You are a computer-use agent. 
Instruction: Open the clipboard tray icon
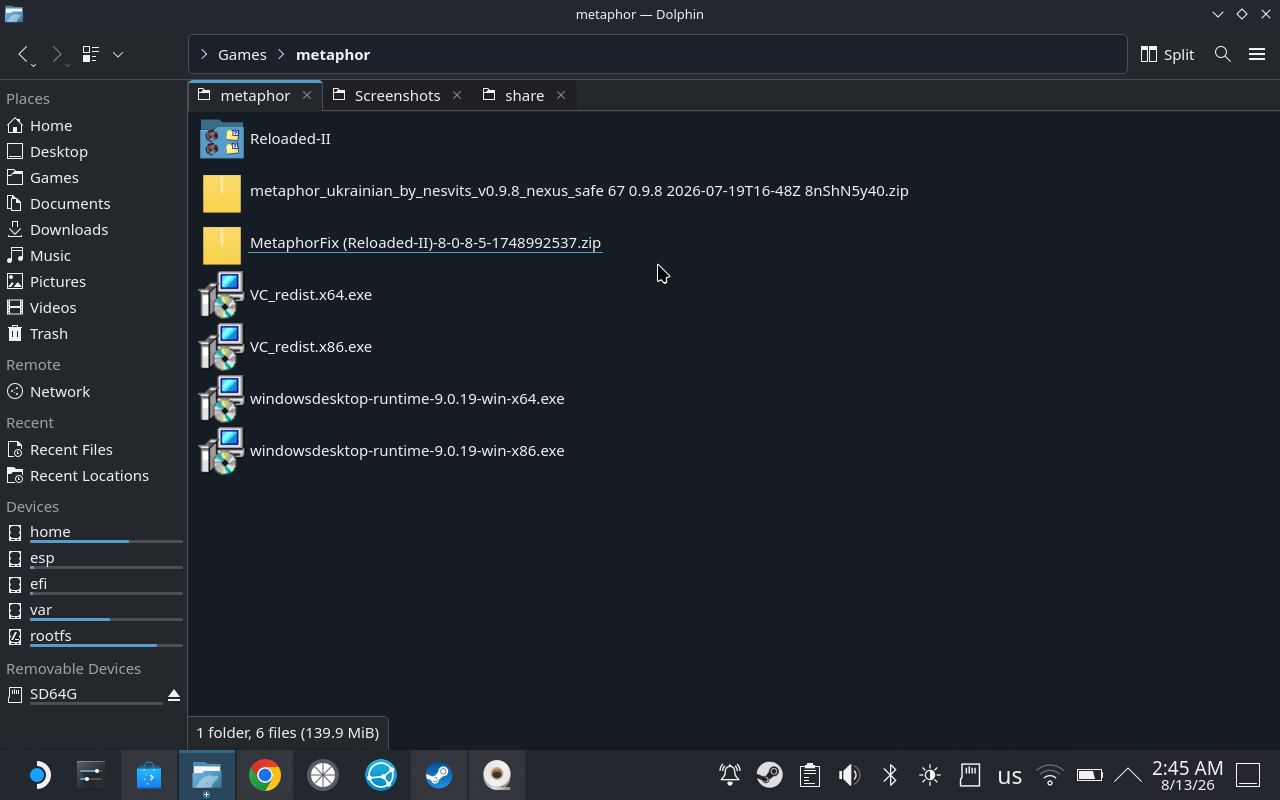pos(810,775)
